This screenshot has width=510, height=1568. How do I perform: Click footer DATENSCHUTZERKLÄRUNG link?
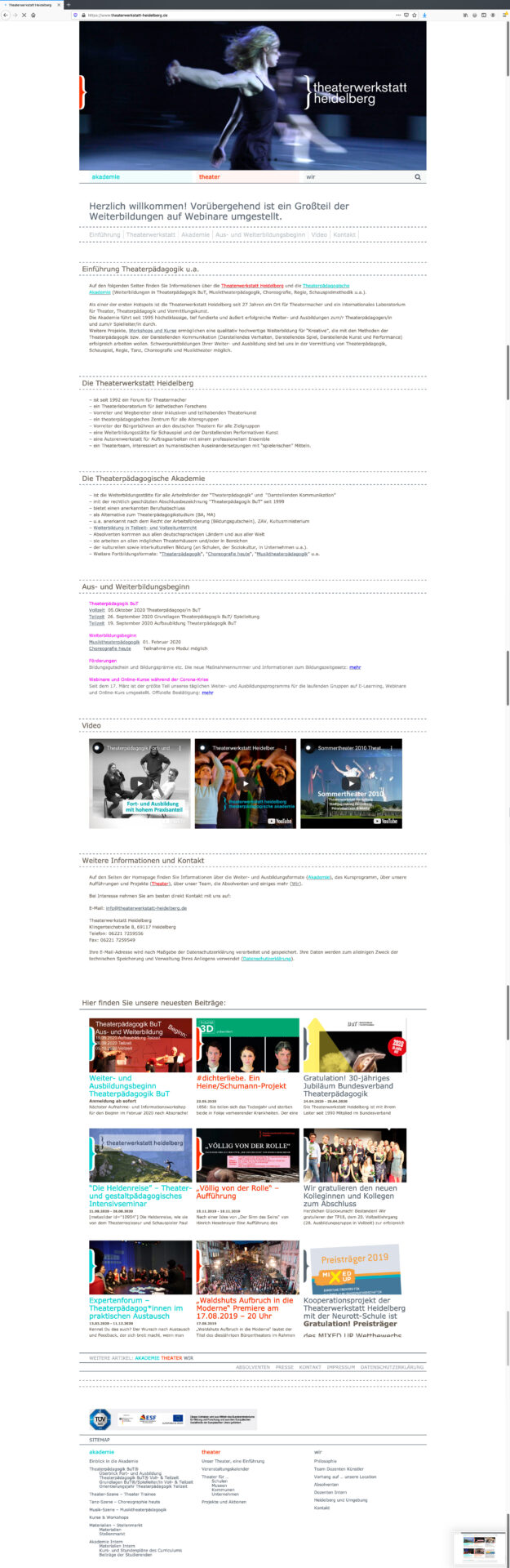[x=392, y=1367]
